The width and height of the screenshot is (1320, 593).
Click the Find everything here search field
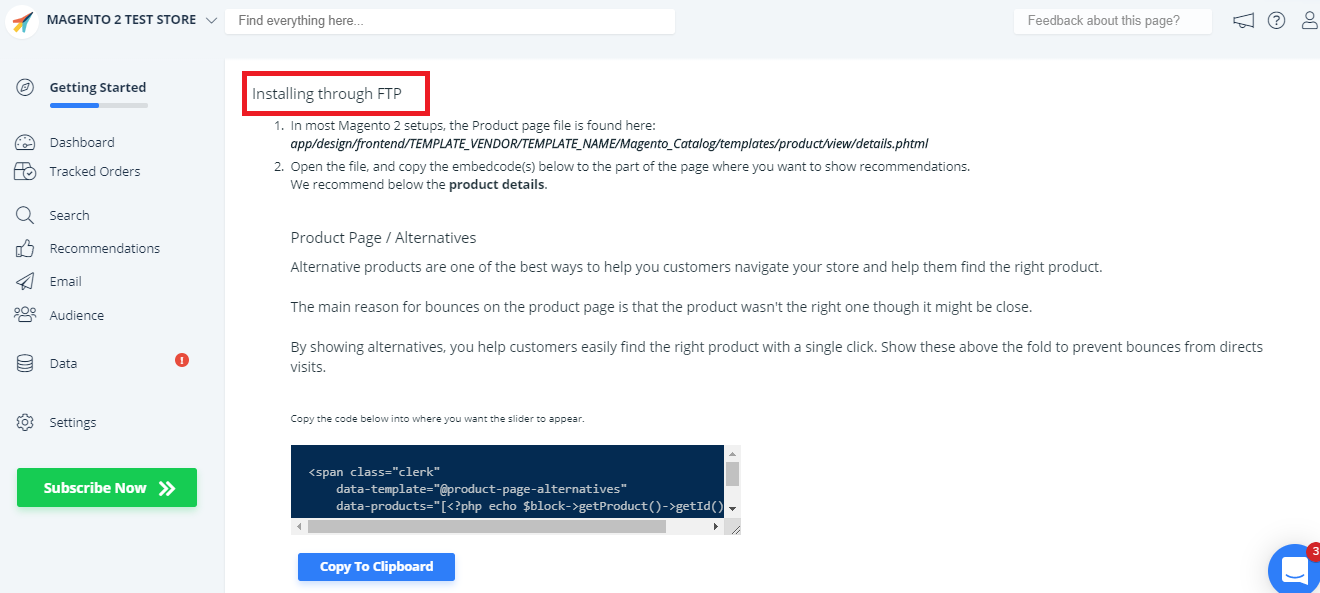click(449, 21)
